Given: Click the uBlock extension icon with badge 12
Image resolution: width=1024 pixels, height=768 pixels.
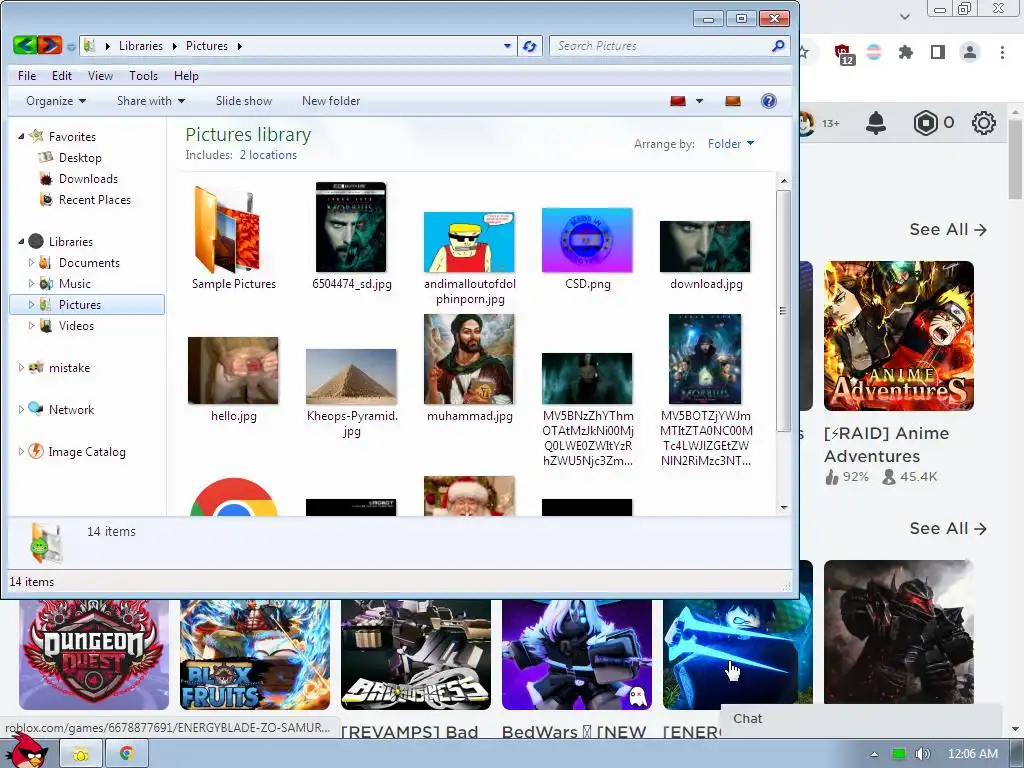Looking at the screenshot, I should (x=843, y=54).
